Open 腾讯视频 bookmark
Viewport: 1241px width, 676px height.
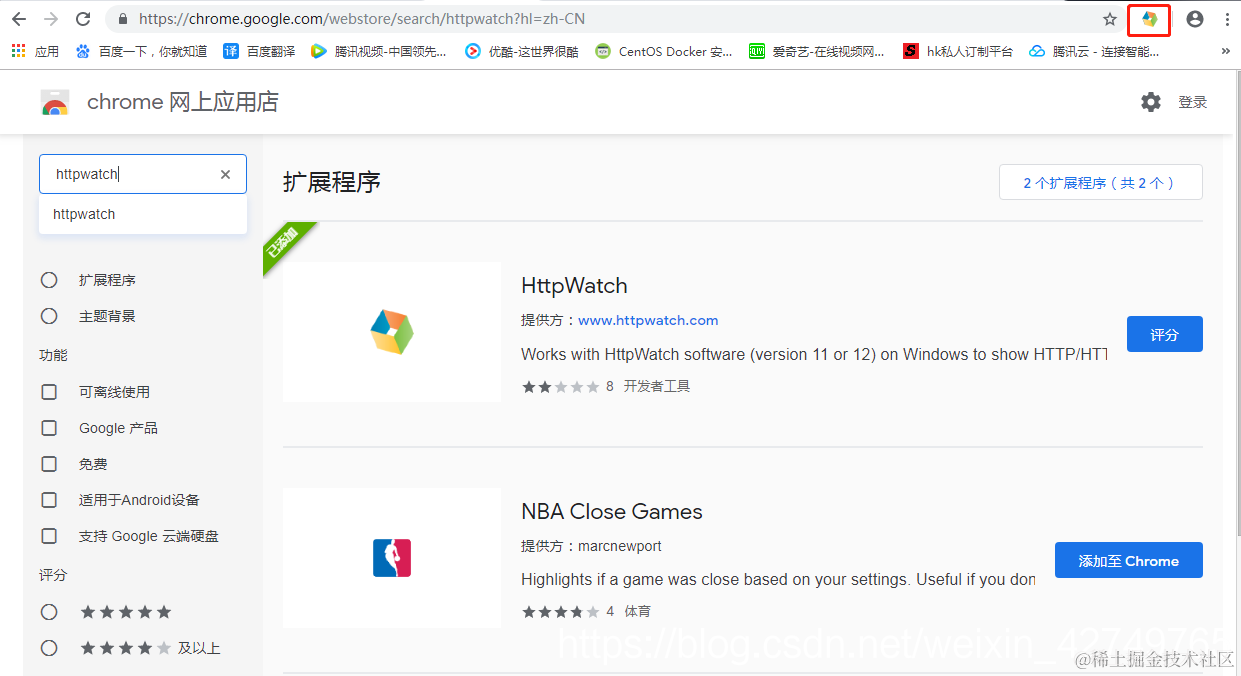pyautogui.click(x=379, y=51)
